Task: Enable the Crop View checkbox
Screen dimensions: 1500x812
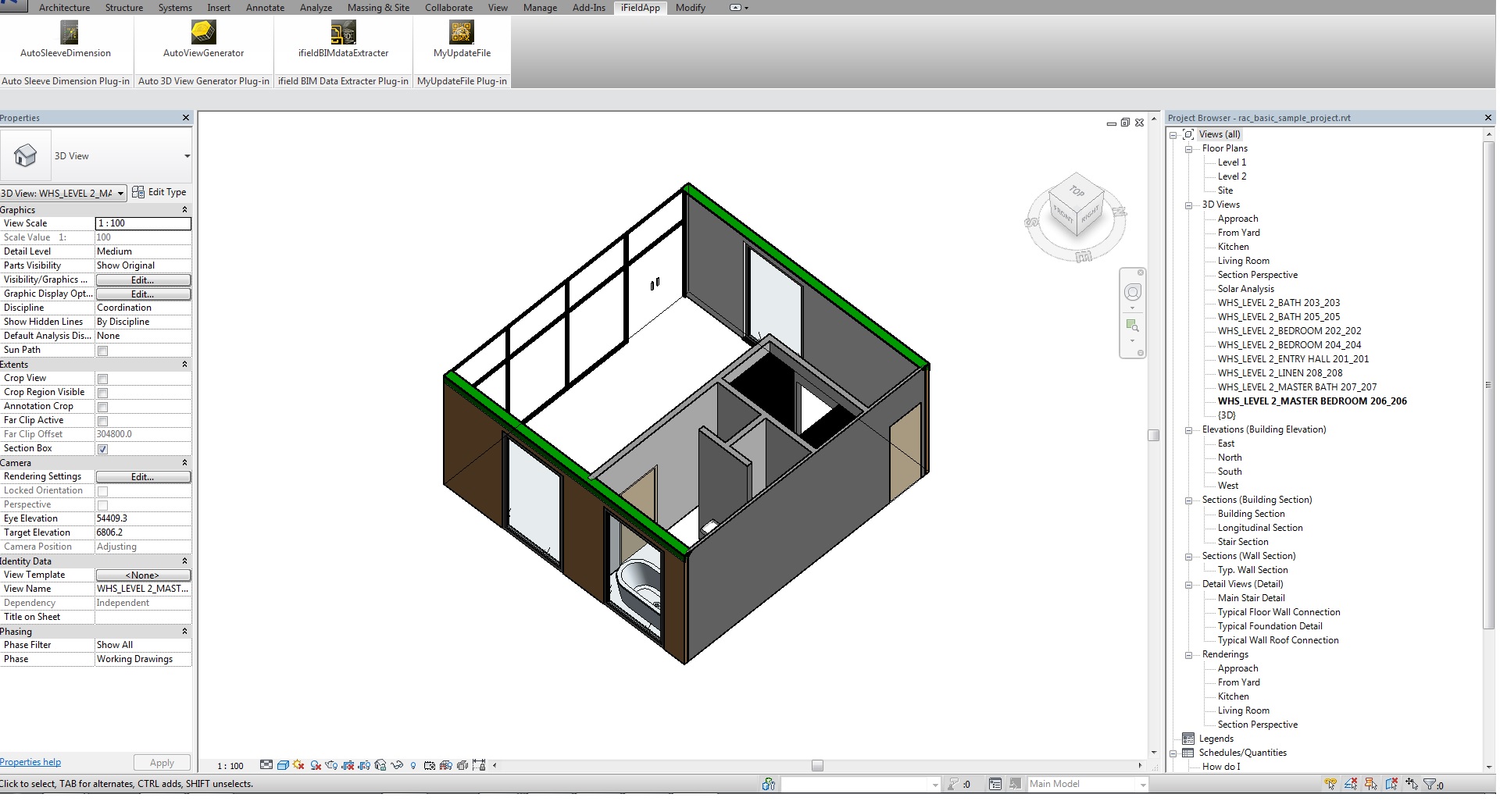Action: 102,379
